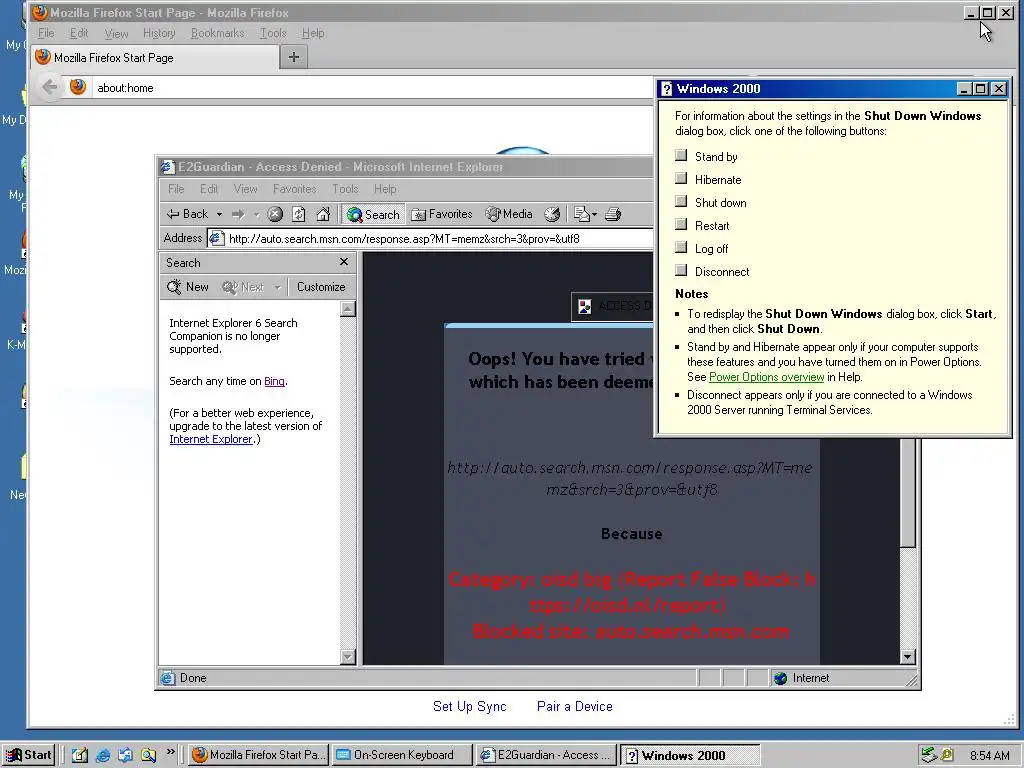Open the IE Favorites toolbar button
Image resolution: width=1024 pixels, height=768 pixels.
point(442,214)
